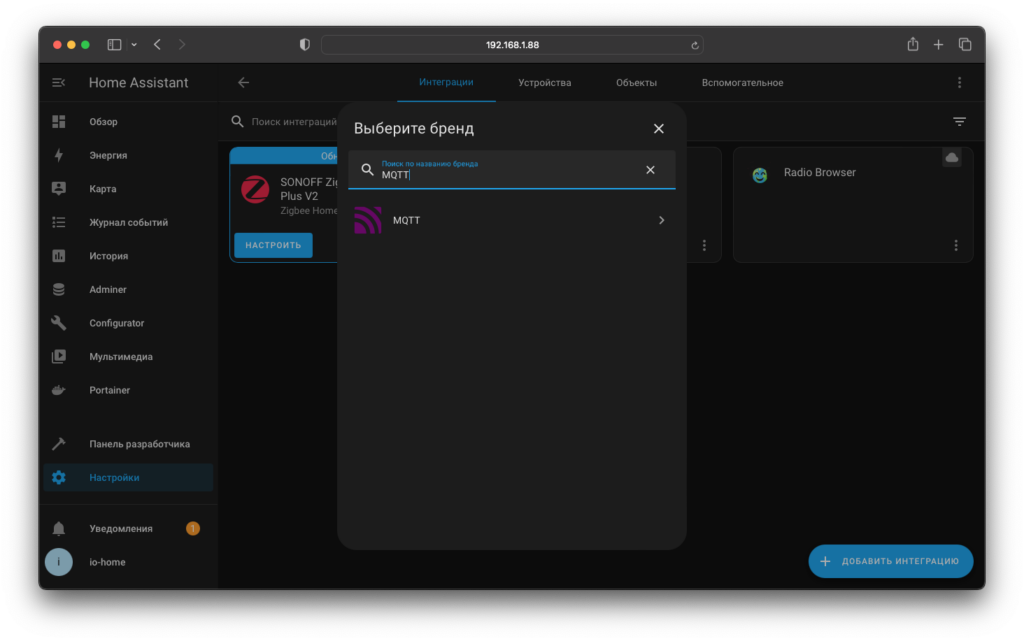Go back in Safari history

point(157,44)
